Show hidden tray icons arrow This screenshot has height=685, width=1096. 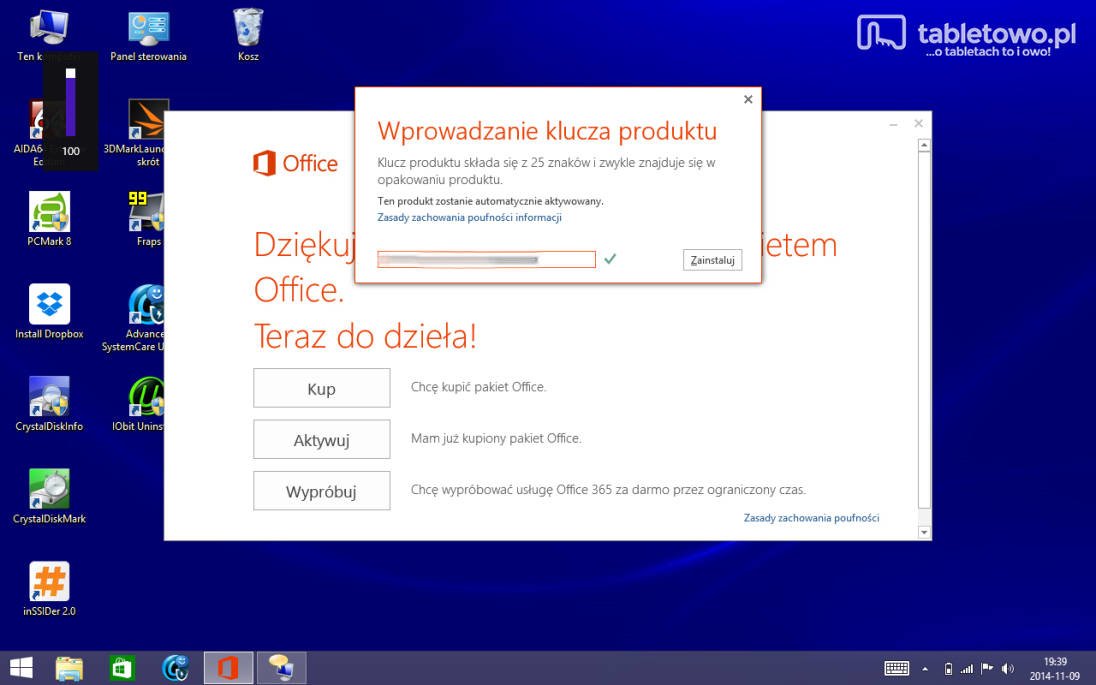(x=925, y=669)
